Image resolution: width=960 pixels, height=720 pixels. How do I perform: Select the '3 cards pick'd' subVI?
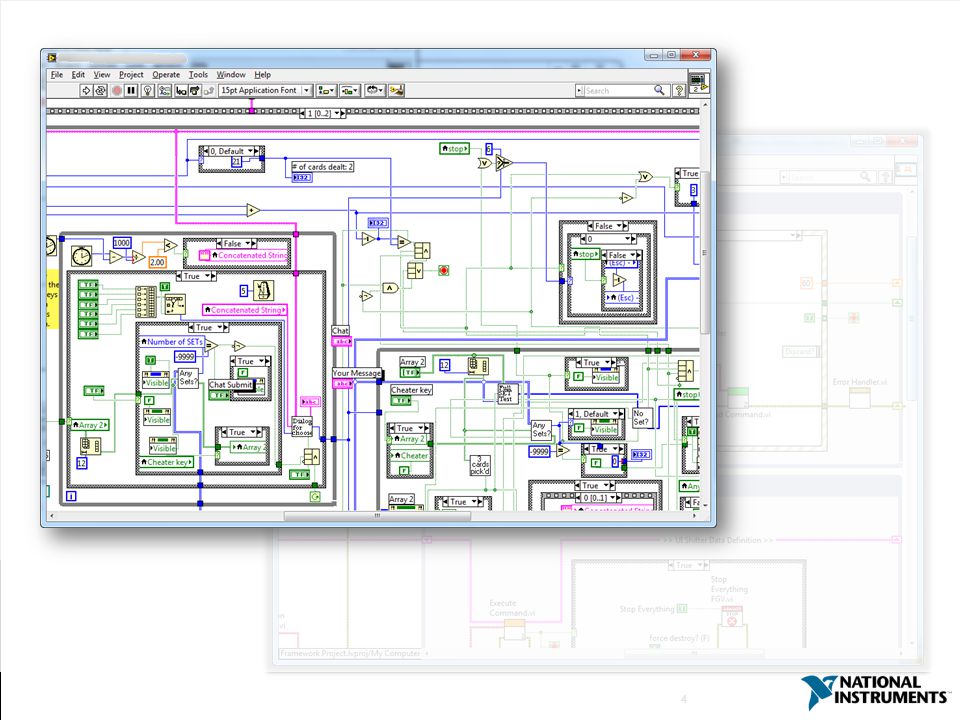pyautogui.click(x=479, y=465)
